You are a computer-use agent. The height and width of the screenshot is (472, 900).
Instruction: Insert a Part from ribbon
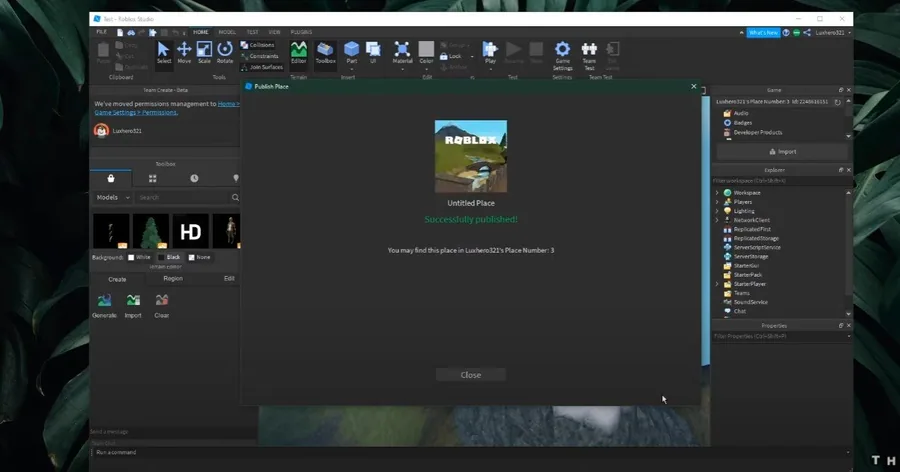coord(351,53)
